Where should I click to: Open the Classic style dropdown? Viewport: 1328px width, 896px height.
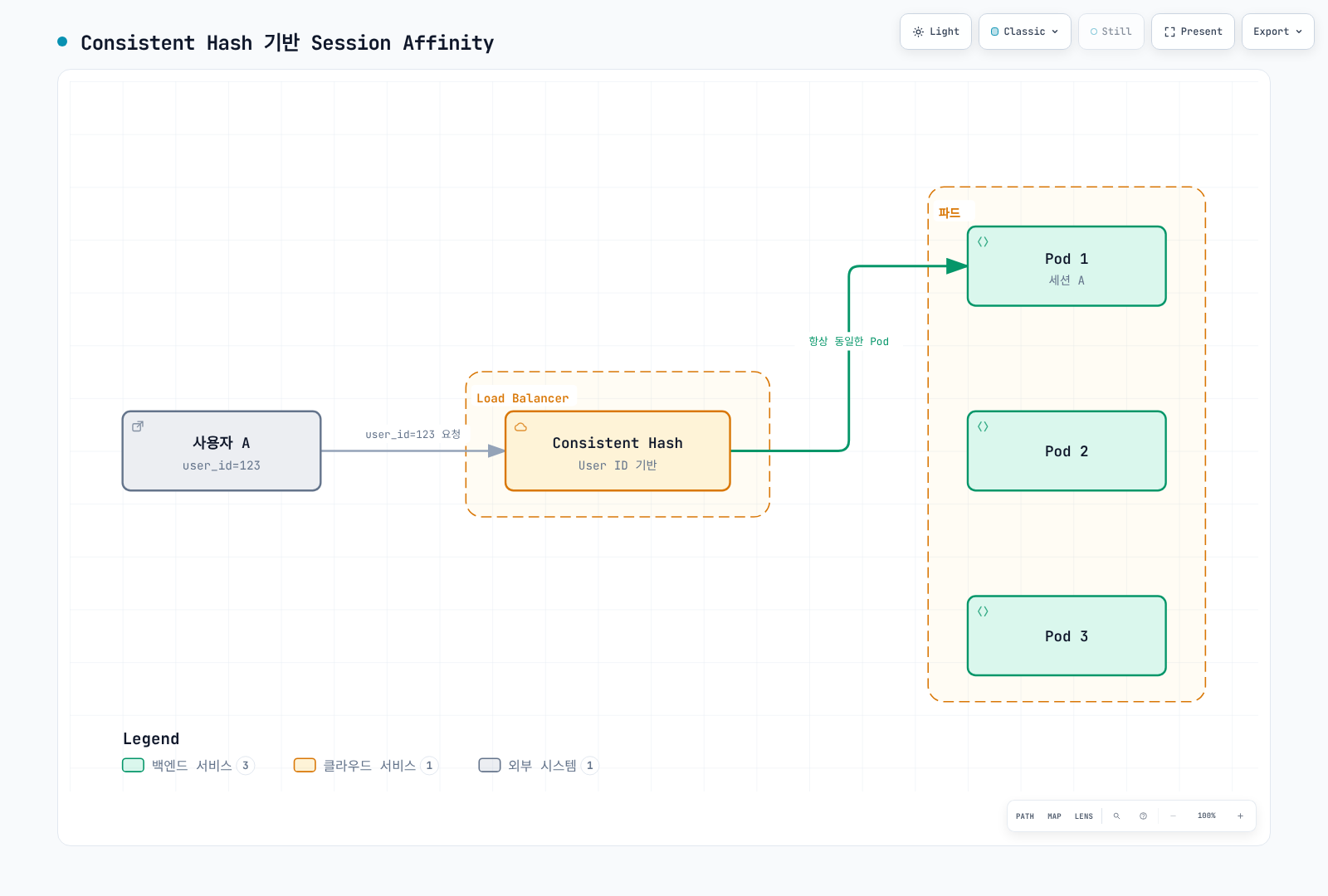1025,32
